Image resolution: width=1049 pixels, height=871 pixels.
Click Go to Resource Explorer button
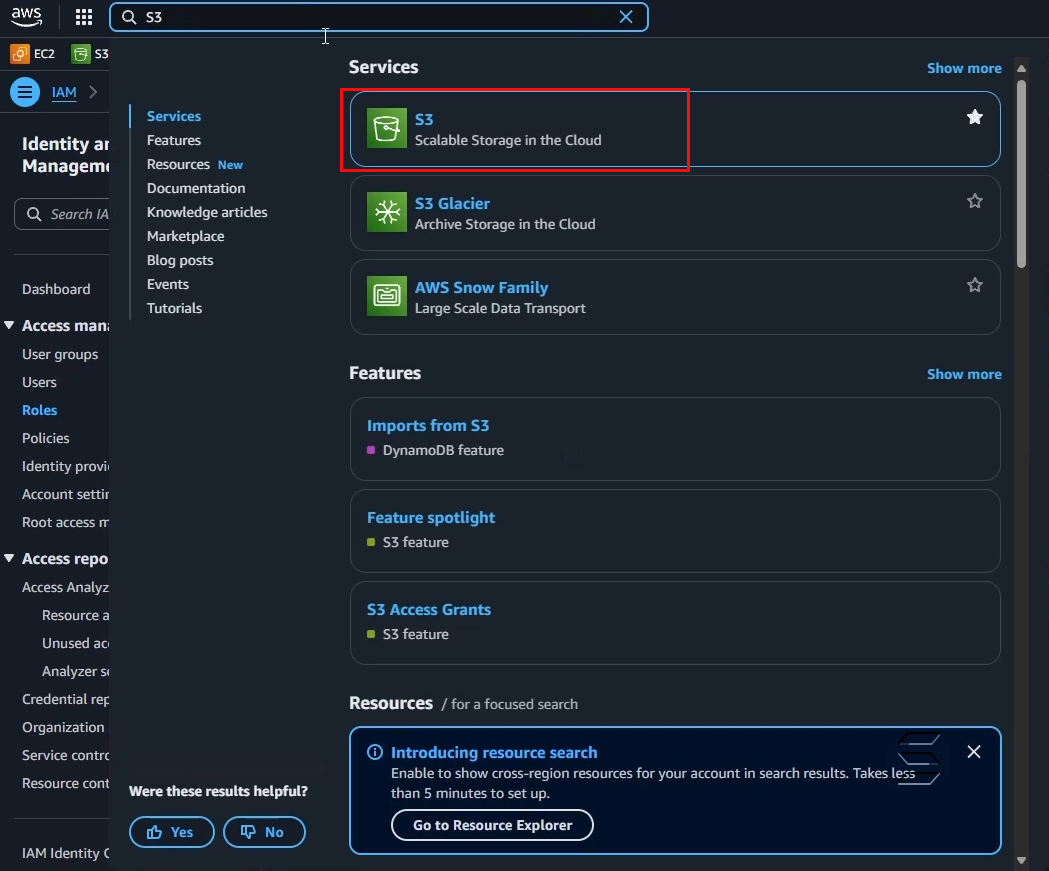(492, 825)
